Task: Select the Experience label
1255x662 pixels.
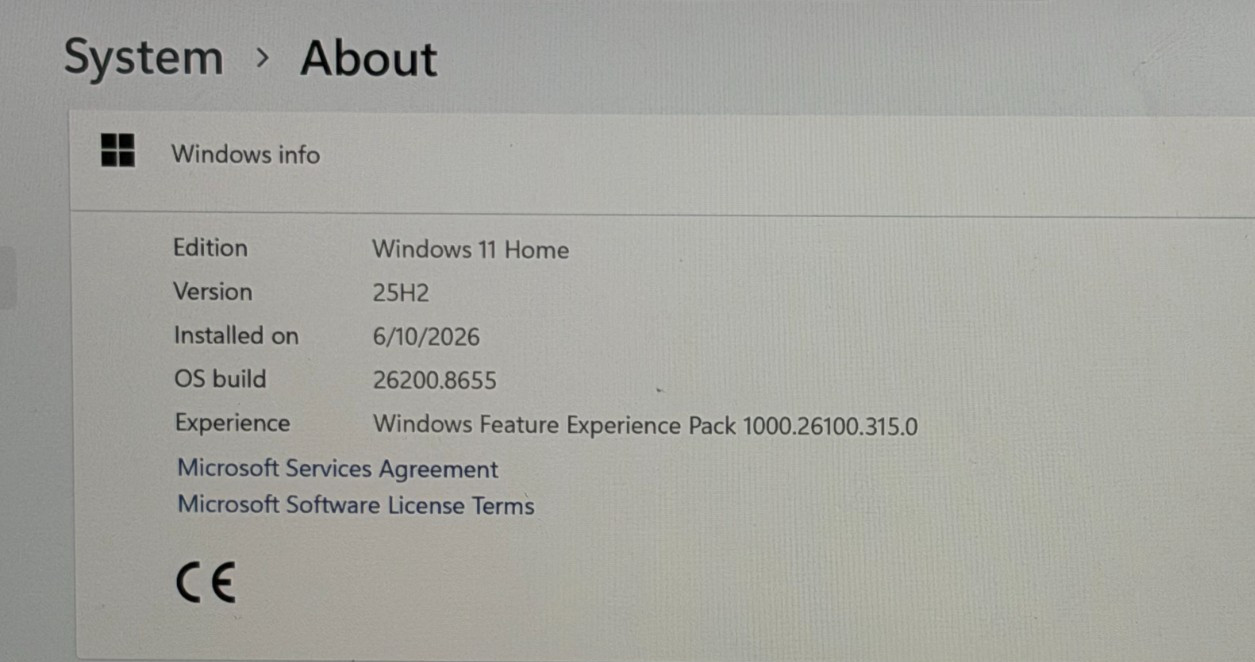Action: pos(232,423)
